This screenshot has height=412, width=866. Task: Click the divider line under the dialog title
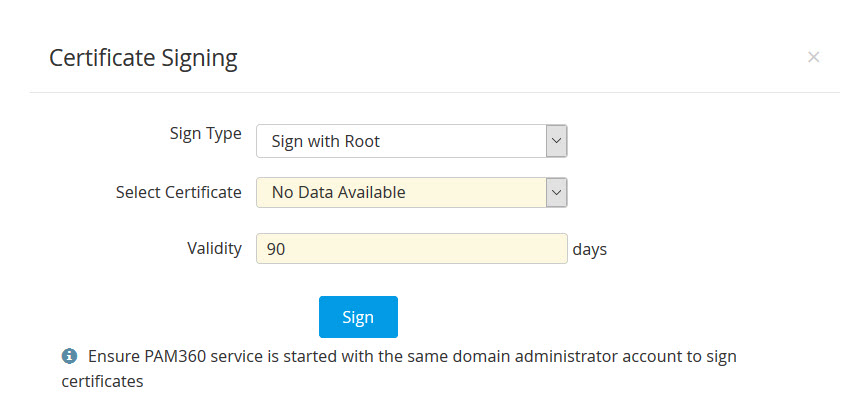(x=434, y=93)
